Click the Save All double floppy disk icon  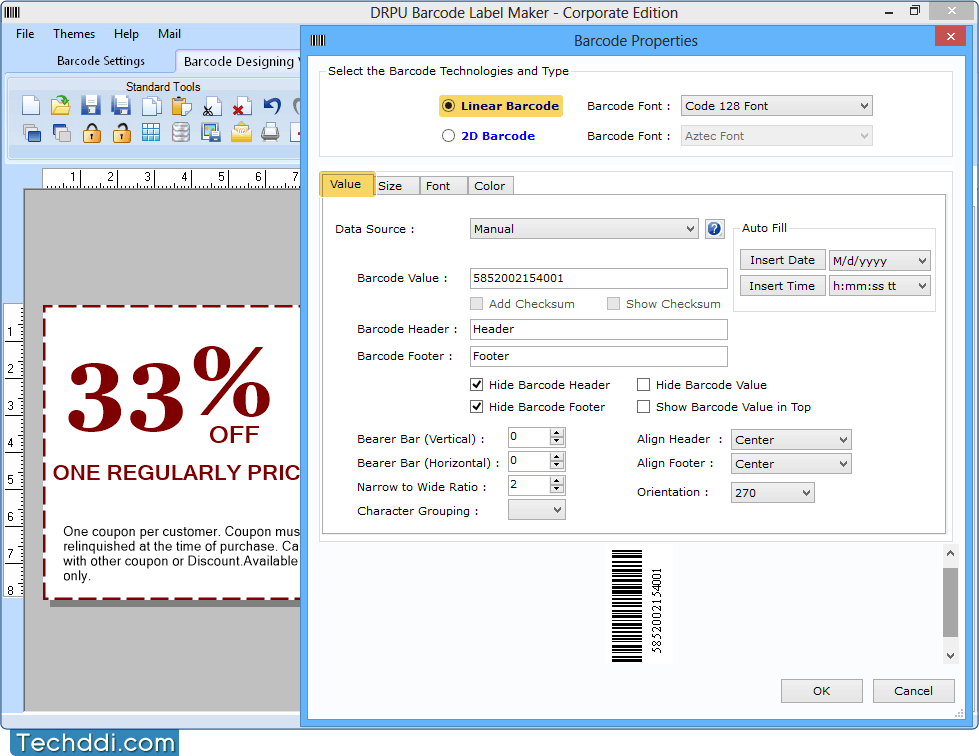[121, 106]
